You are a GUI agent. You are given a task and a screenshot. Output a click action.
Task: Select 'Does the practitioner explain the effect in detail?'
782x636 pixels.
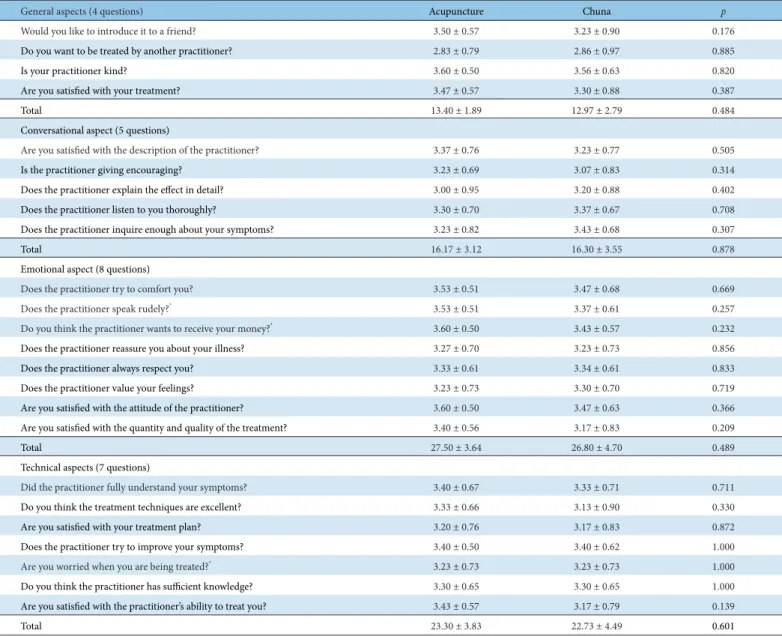122,190
